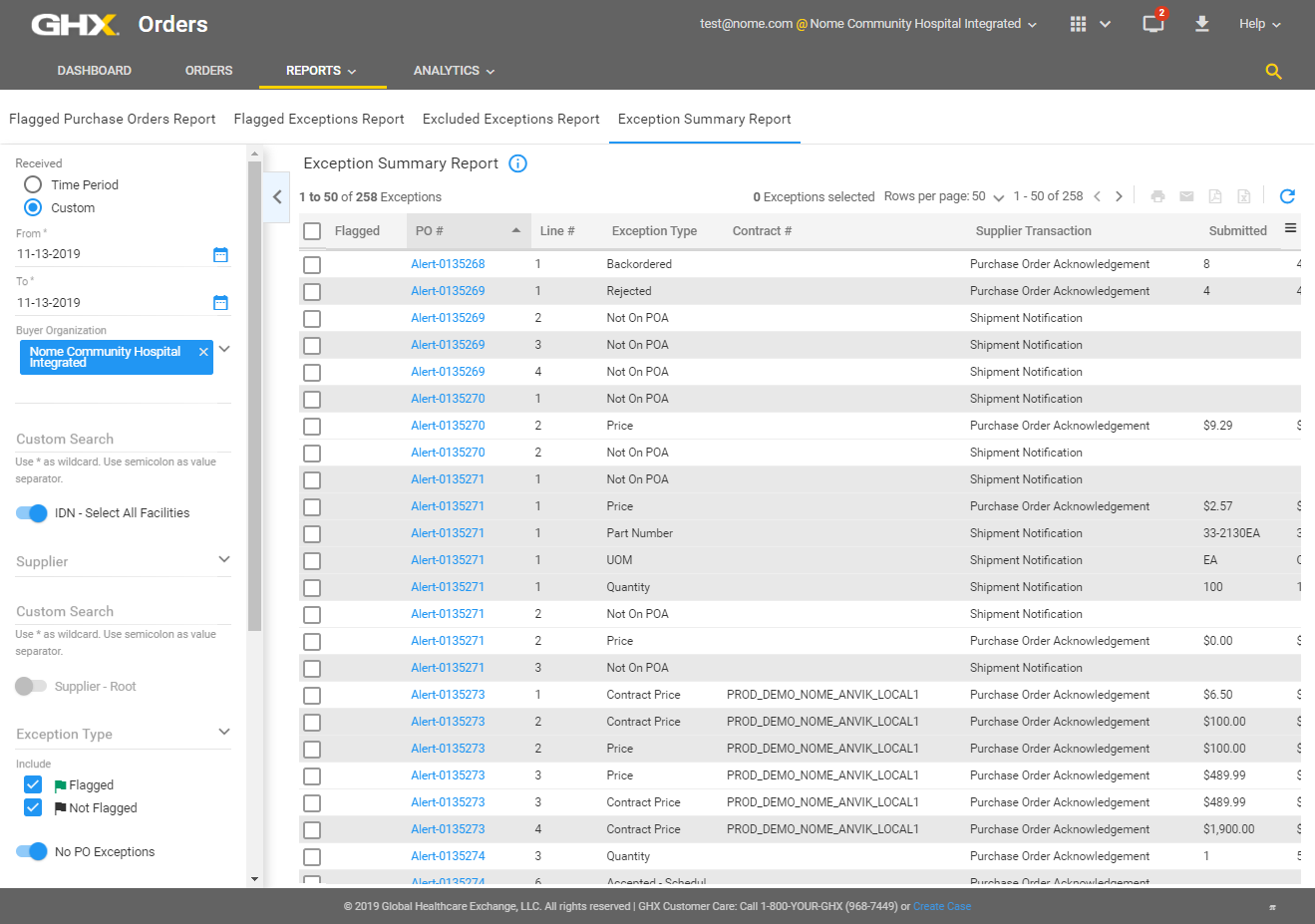This screenshot has height=924, width=1315.
Task: Check the Alert-0135268 Backordered row checkbox
Action: [x=312, y=265]
